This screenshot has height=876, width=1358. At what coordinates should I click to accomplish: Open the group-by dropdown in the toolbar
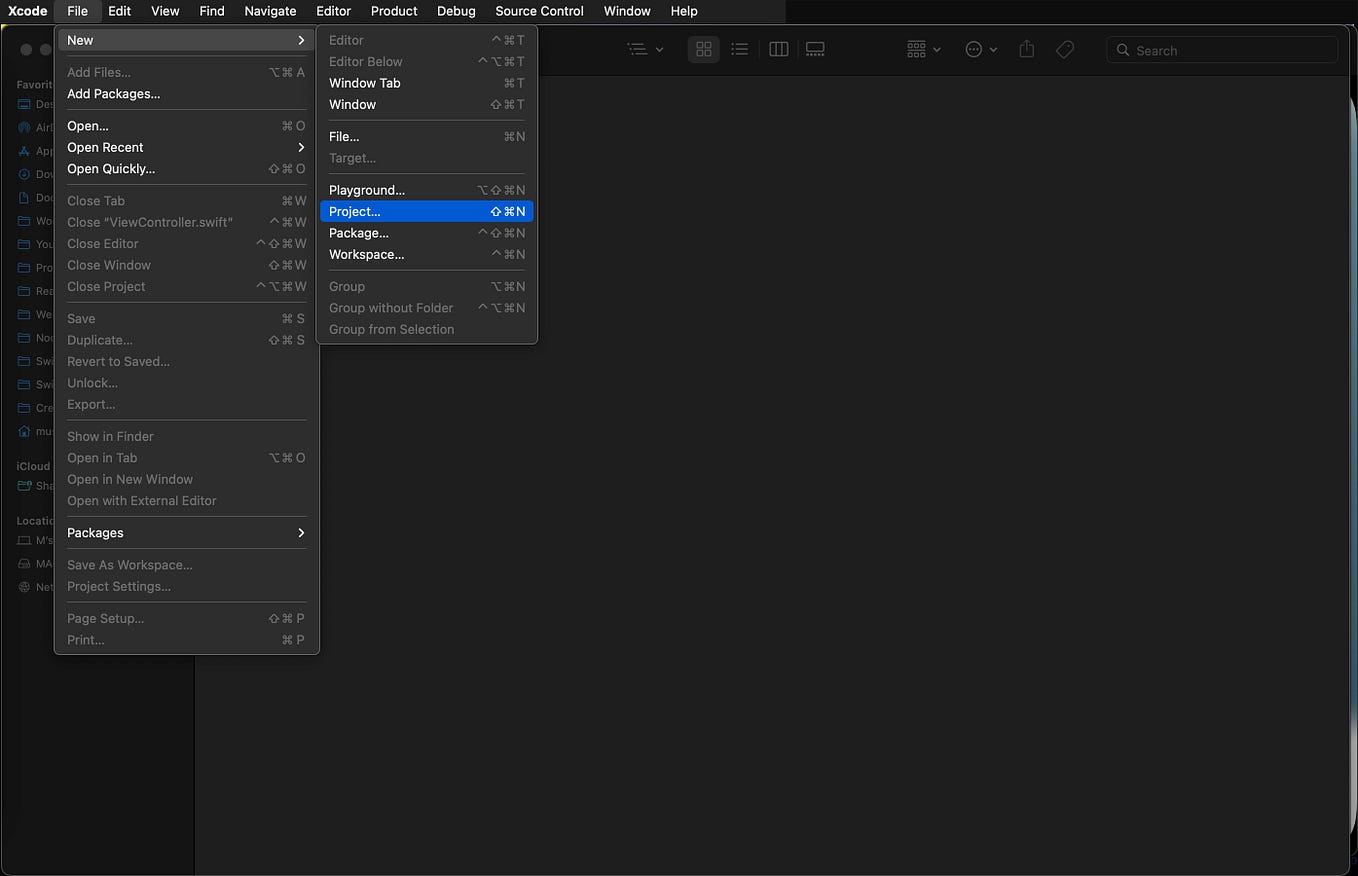(921, 48)
